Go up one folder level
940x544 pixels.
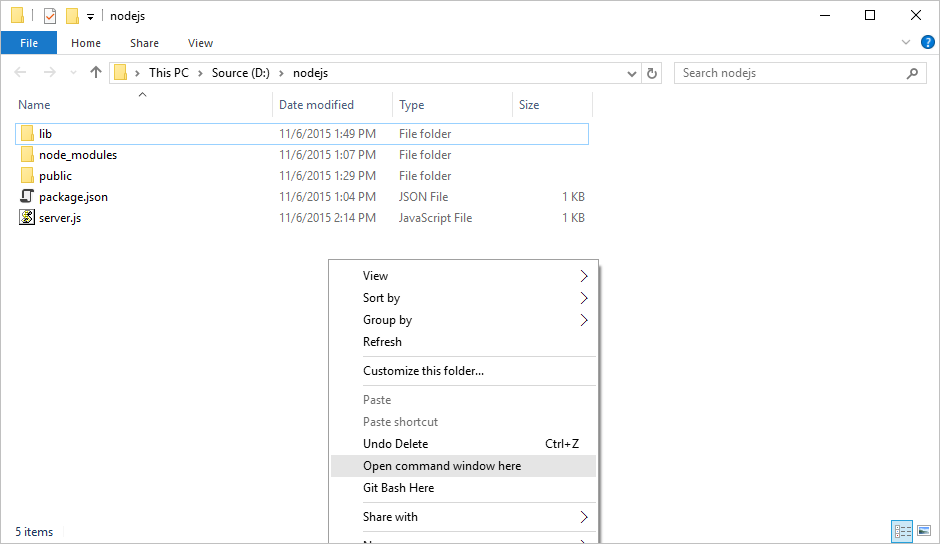pos(96,73)
